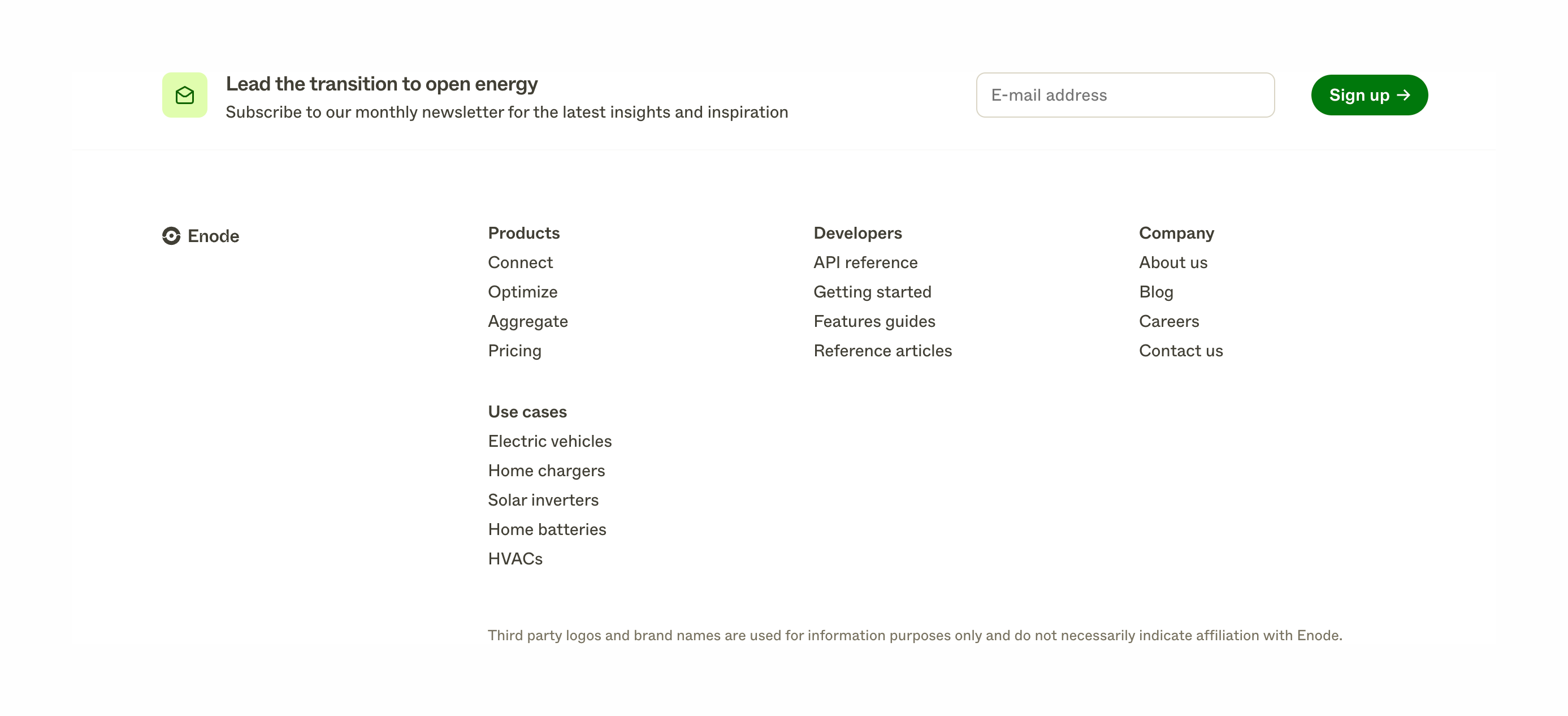Open the Connect product link
The width and height of the screenshot is (1568, 716).
tap(520, 262)
